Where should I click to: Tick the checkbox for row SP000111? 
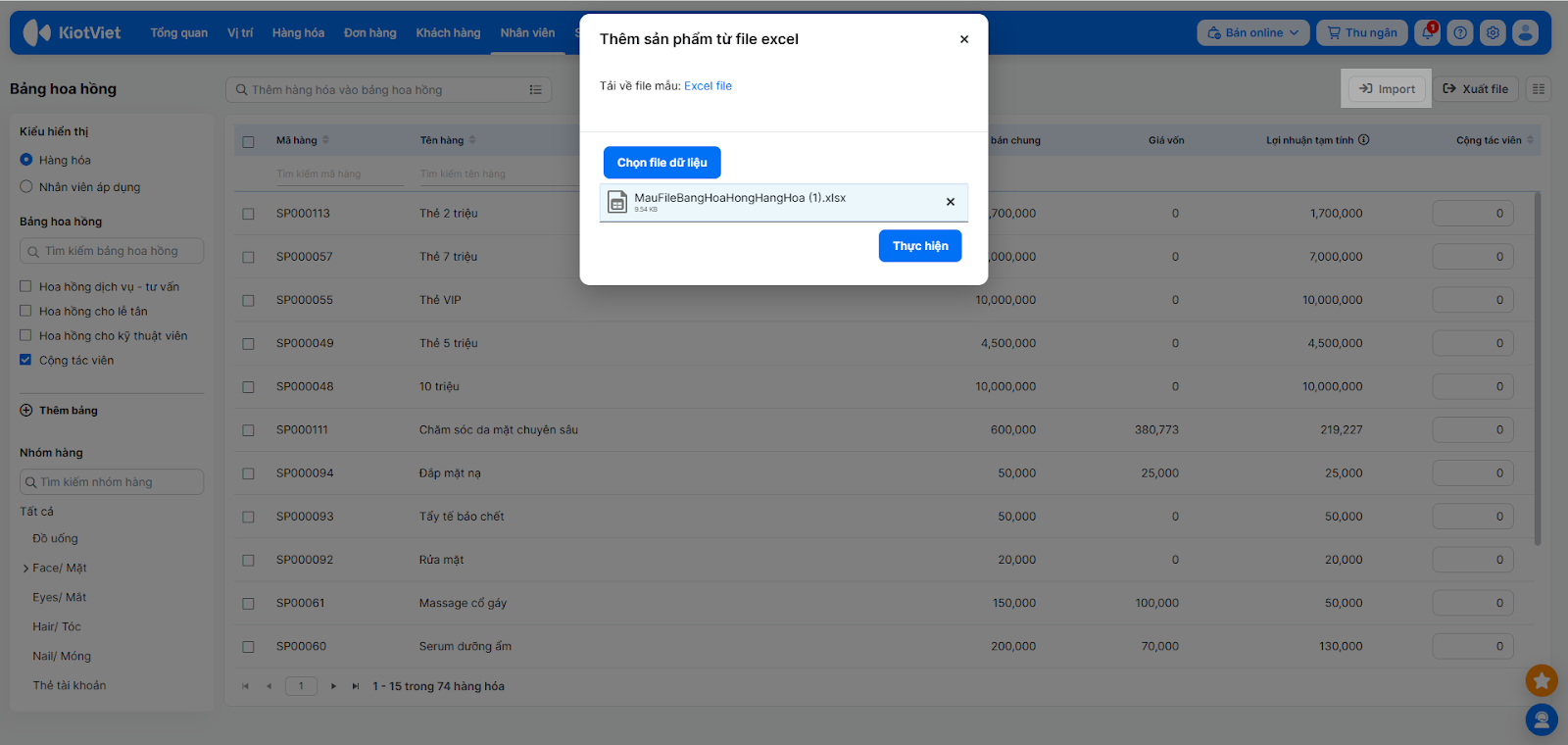coord(248,430)
